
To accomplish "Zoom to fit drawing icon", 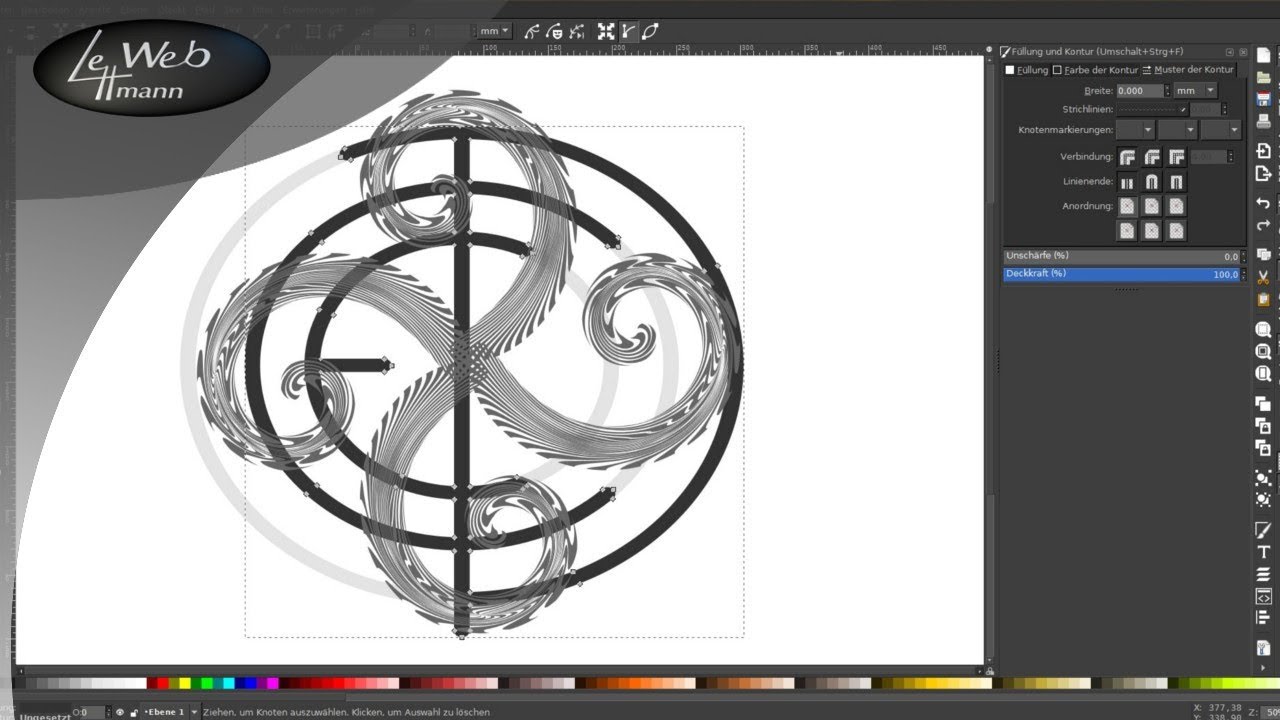I will 1263,352.
